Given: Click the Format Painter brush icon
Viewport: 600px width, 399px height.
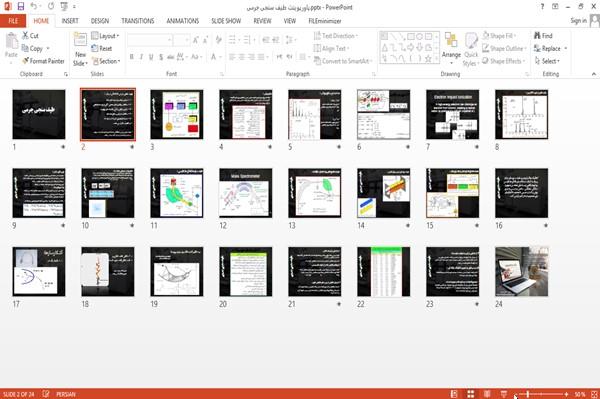Looking at the screenshot, I should pyautogui.click(x=25, y=61).
